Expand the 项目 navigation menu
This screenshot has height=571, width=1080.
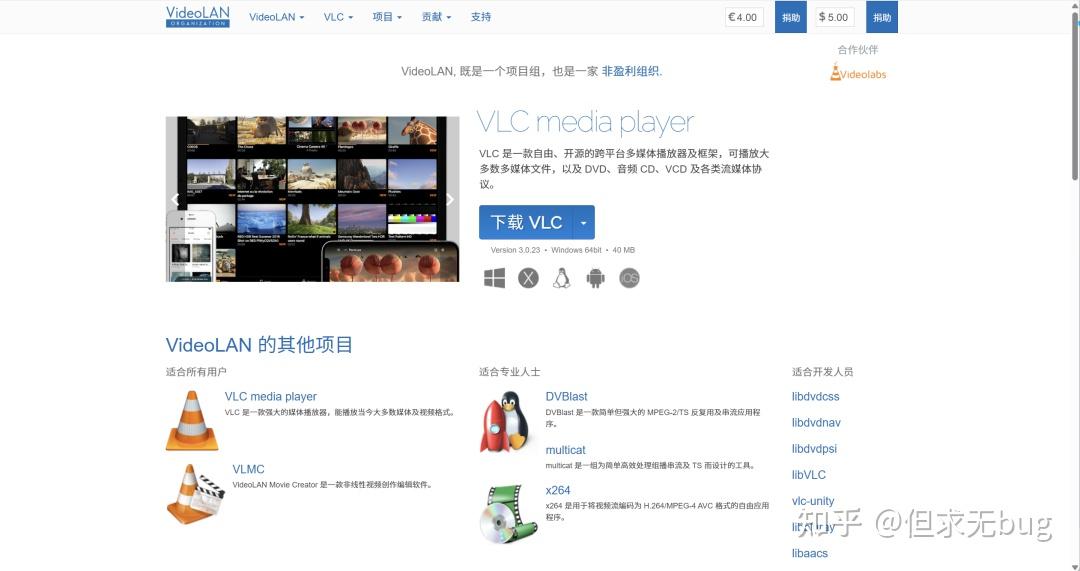pos(387,17)
